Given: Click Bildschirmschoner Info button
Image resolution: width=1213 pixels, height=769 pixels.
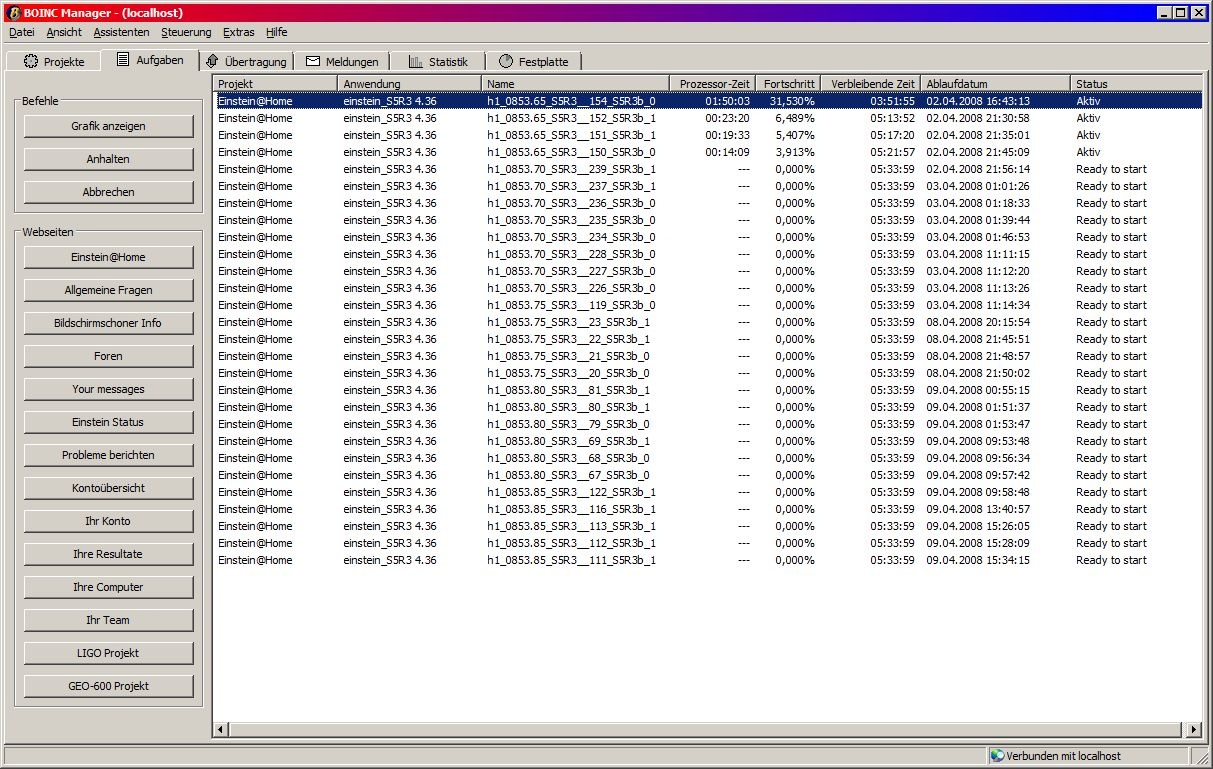Looking at the screenshot, I should 108,323.
